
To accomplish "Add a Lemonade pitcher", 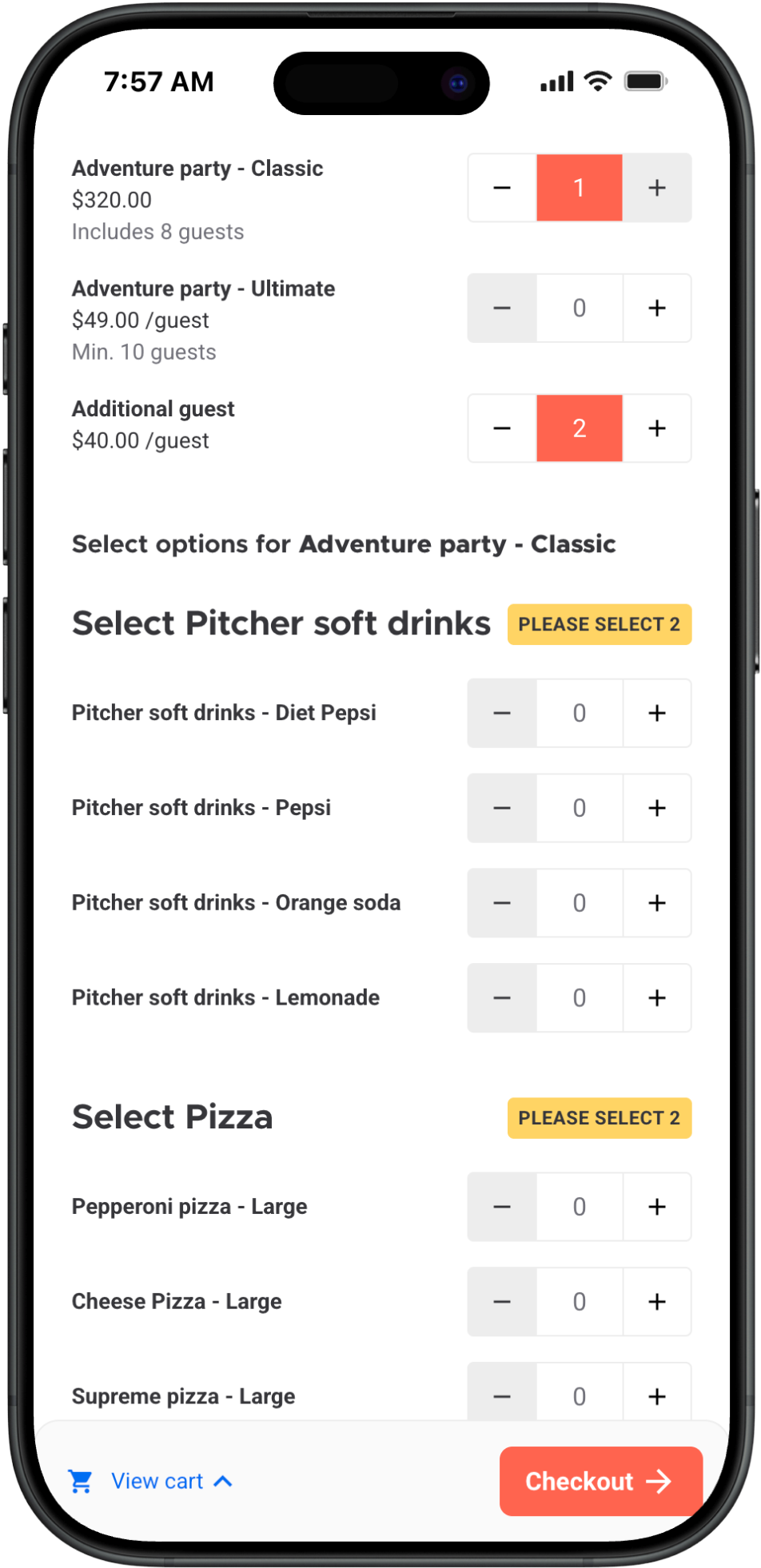I will [656, 998].
